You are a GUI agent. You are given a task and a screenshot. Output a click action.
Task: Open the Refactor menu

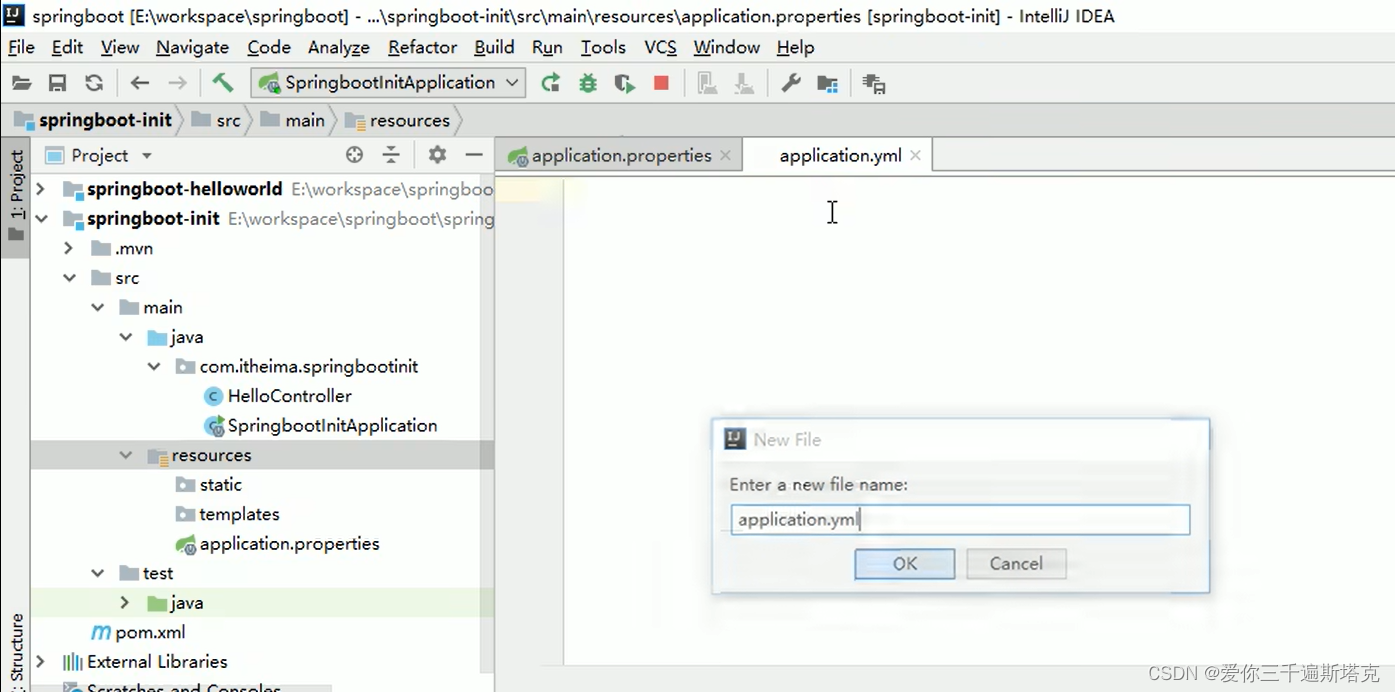click(x=422, y=47)
